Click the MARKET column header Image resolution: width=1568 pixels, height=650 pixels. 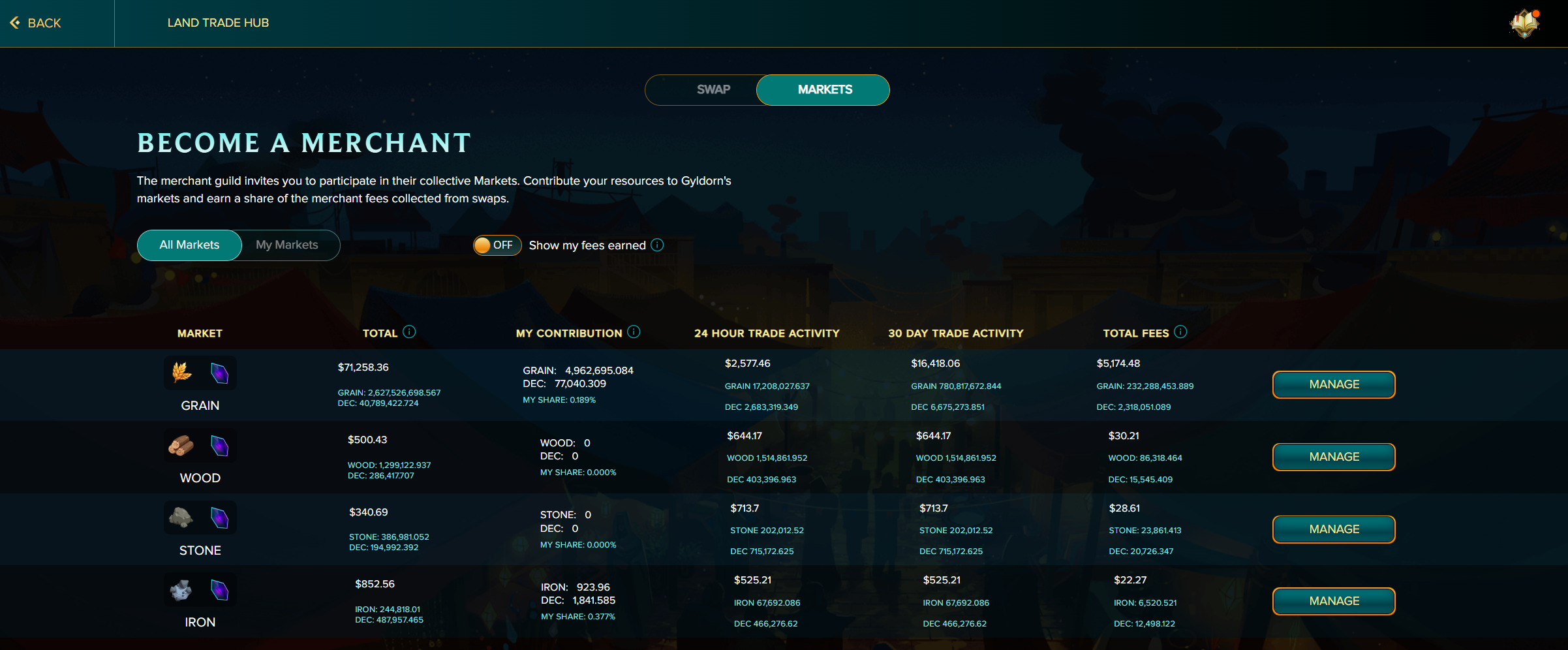tap(200, 333)
